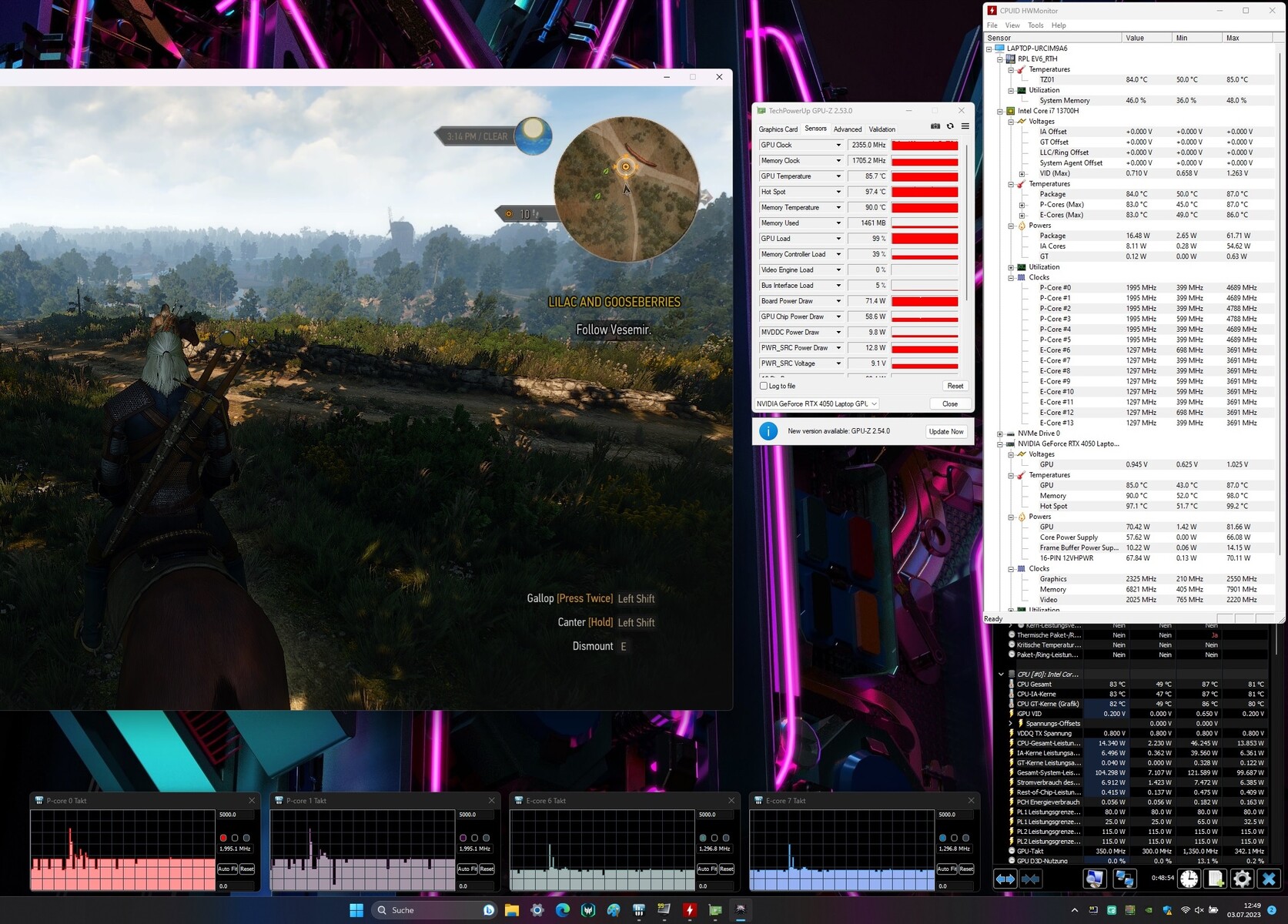Expand the VID (Max) node in HWMonitor
The height and width of the screenshot is (924, 1288).
[x=1022, y=173]
